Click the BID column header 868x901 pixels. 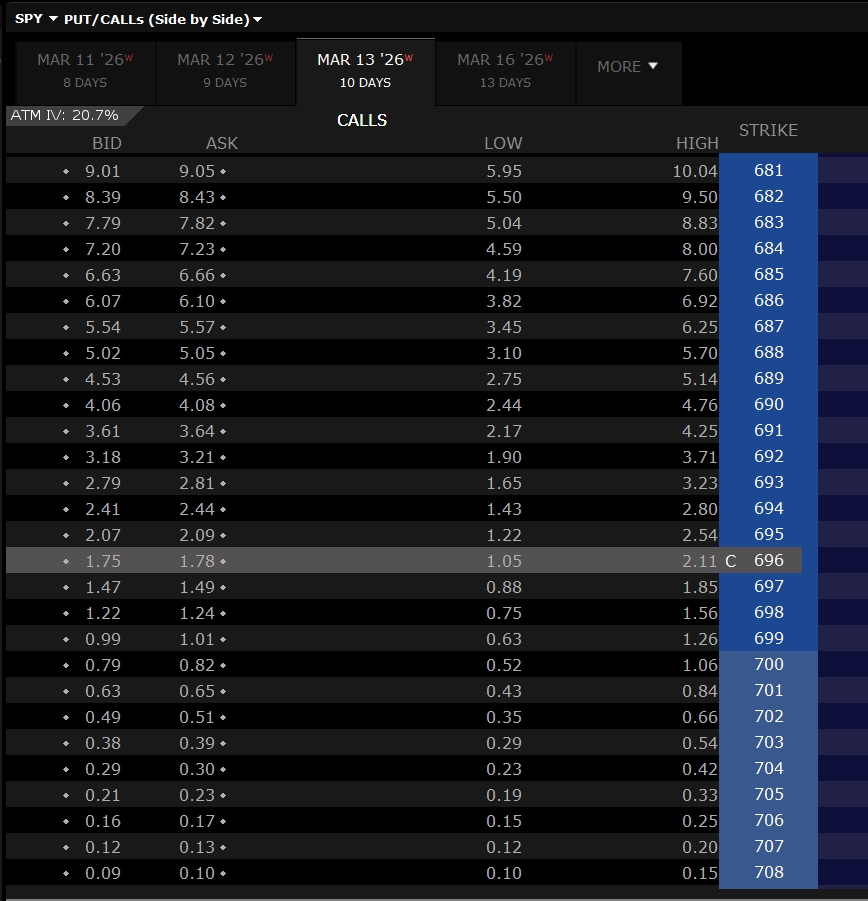tap(106, 143)
